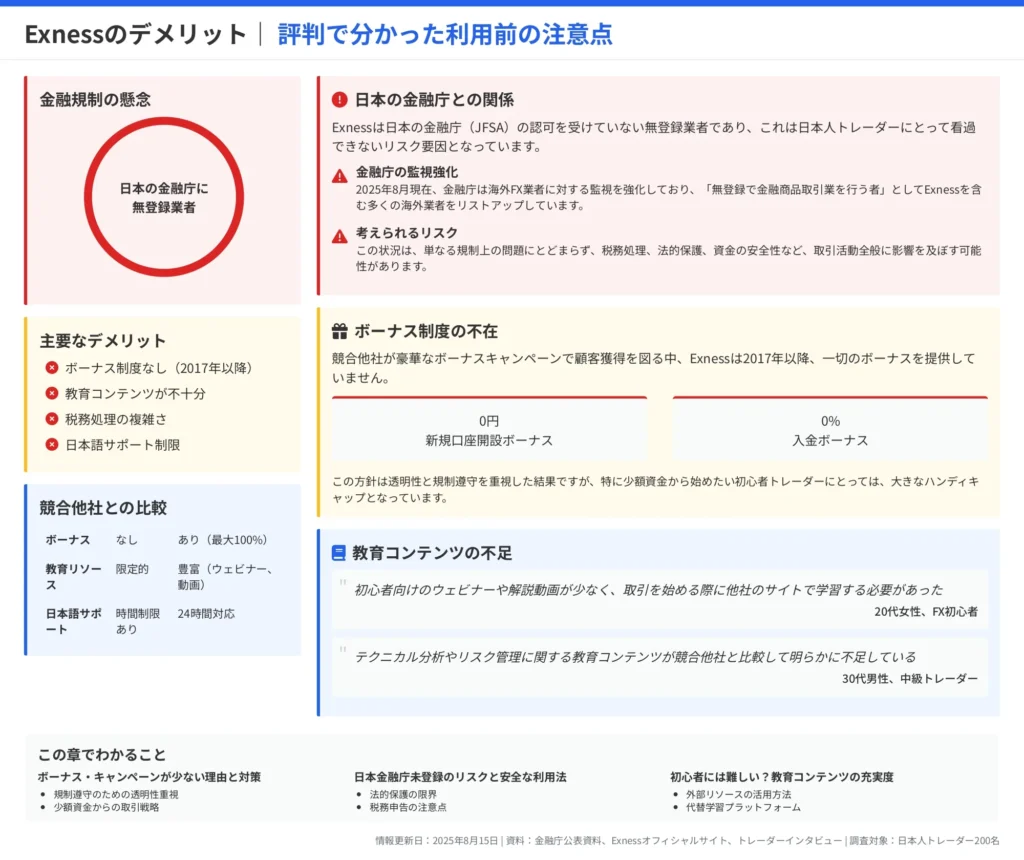This screenshot has height=860, width=1024.
Task: Click the list item 教育コンテンツが不十分
Action: [x=135, y=393]
